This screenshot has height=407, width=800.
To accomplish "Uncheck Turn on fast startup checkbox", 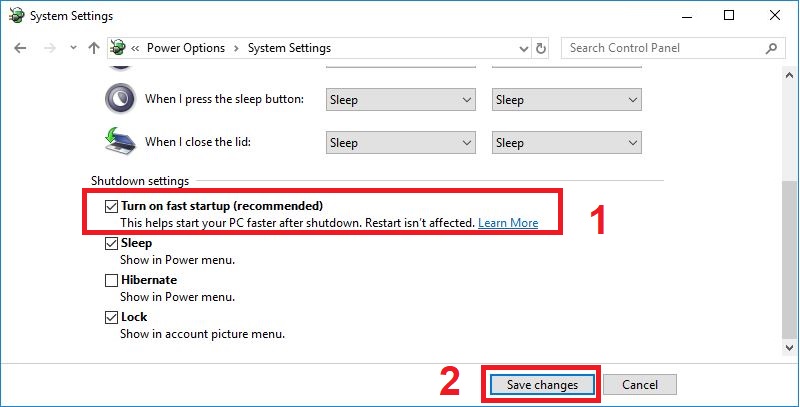I will tap(111, 206).
